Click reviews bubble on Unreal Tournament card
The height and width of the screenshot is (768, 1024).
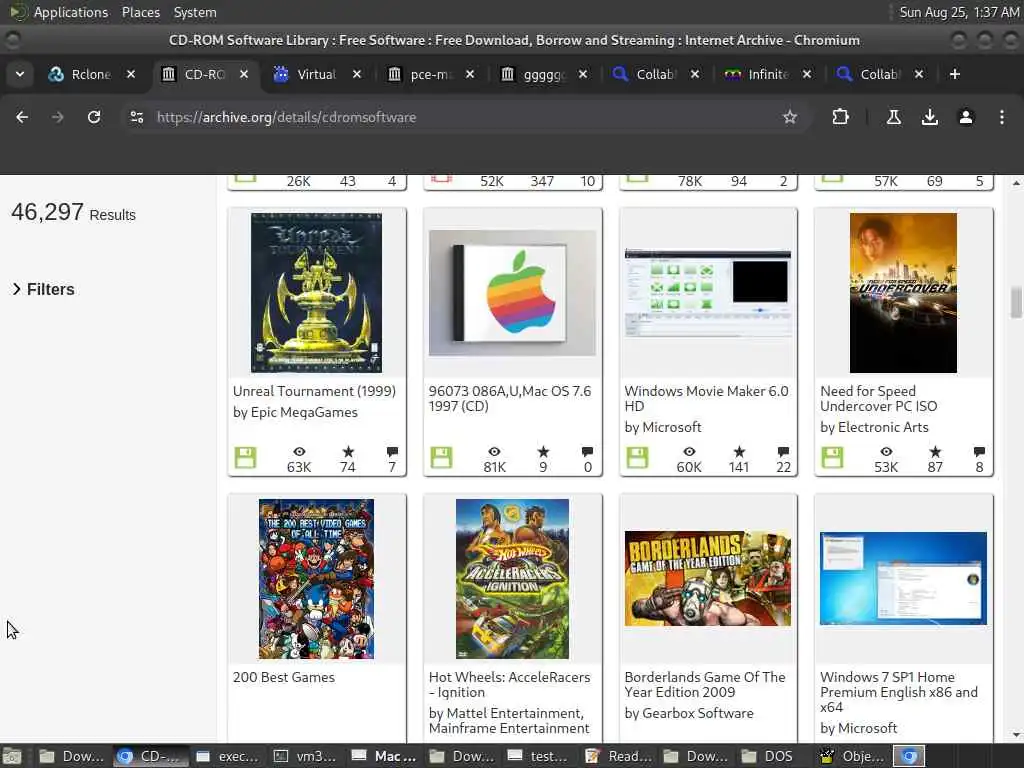[392, 451]
